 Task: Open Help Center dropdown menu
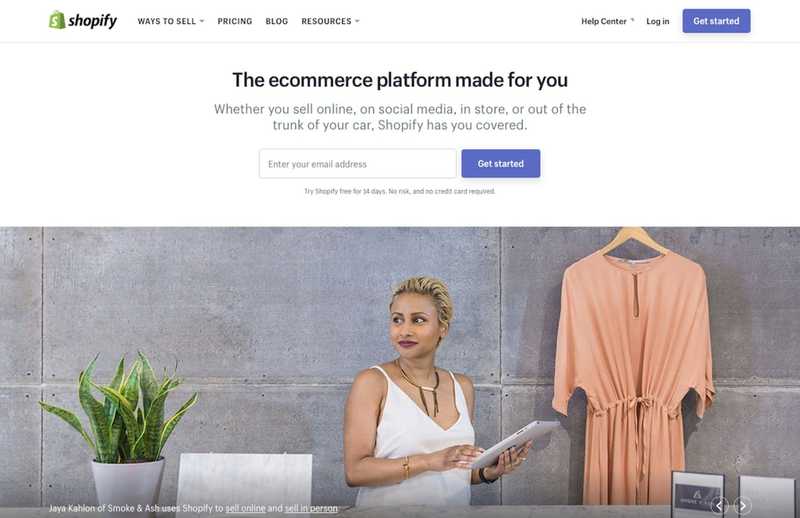click(x=607, y=21)
